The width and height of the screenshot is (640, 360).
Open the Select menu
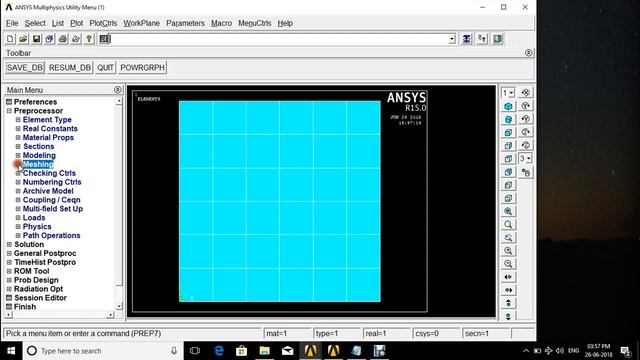click(x=35, y=23)
